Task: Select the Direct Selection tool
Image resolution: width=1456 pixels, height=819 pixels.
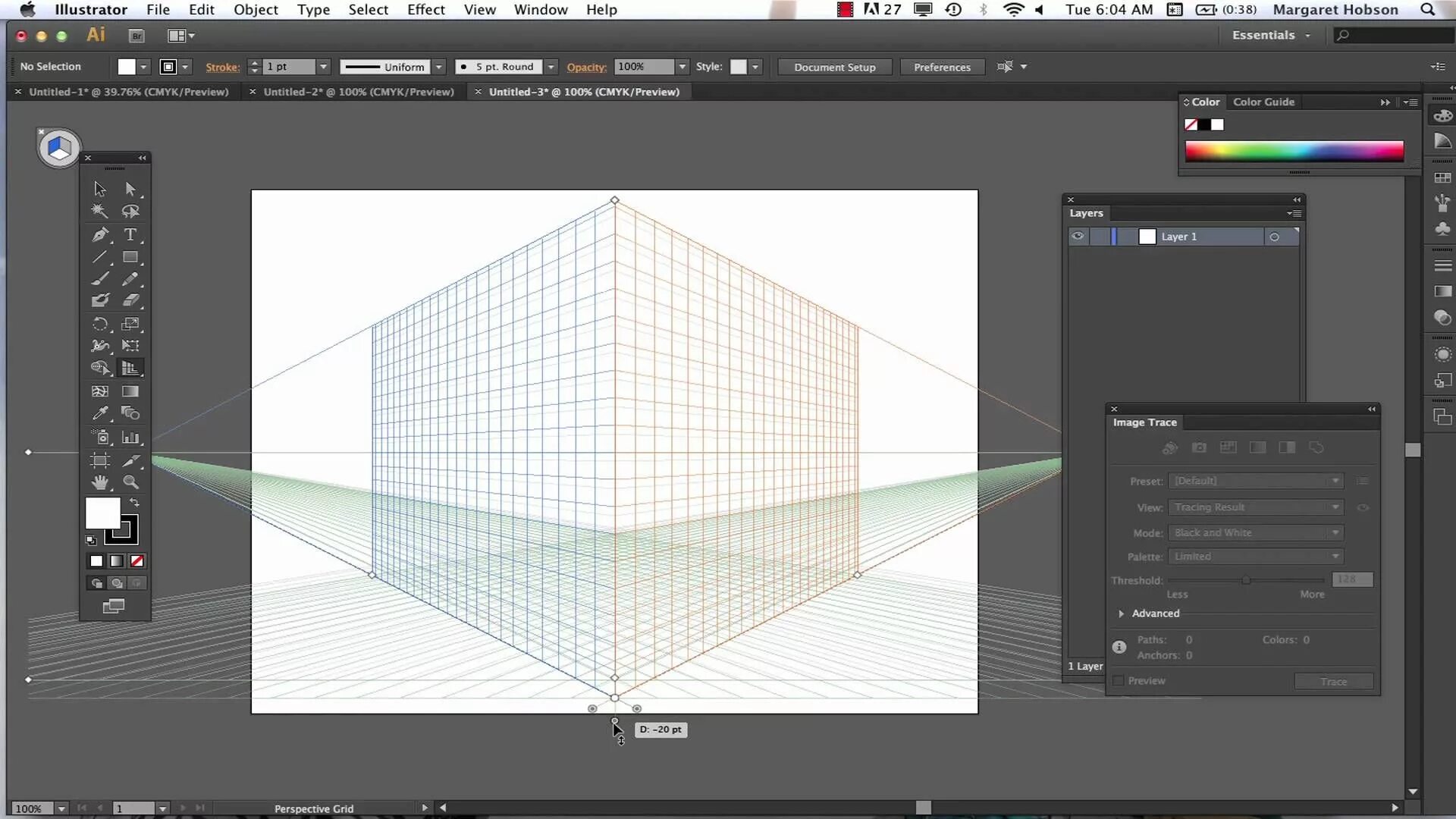Action: pos(130,188)
